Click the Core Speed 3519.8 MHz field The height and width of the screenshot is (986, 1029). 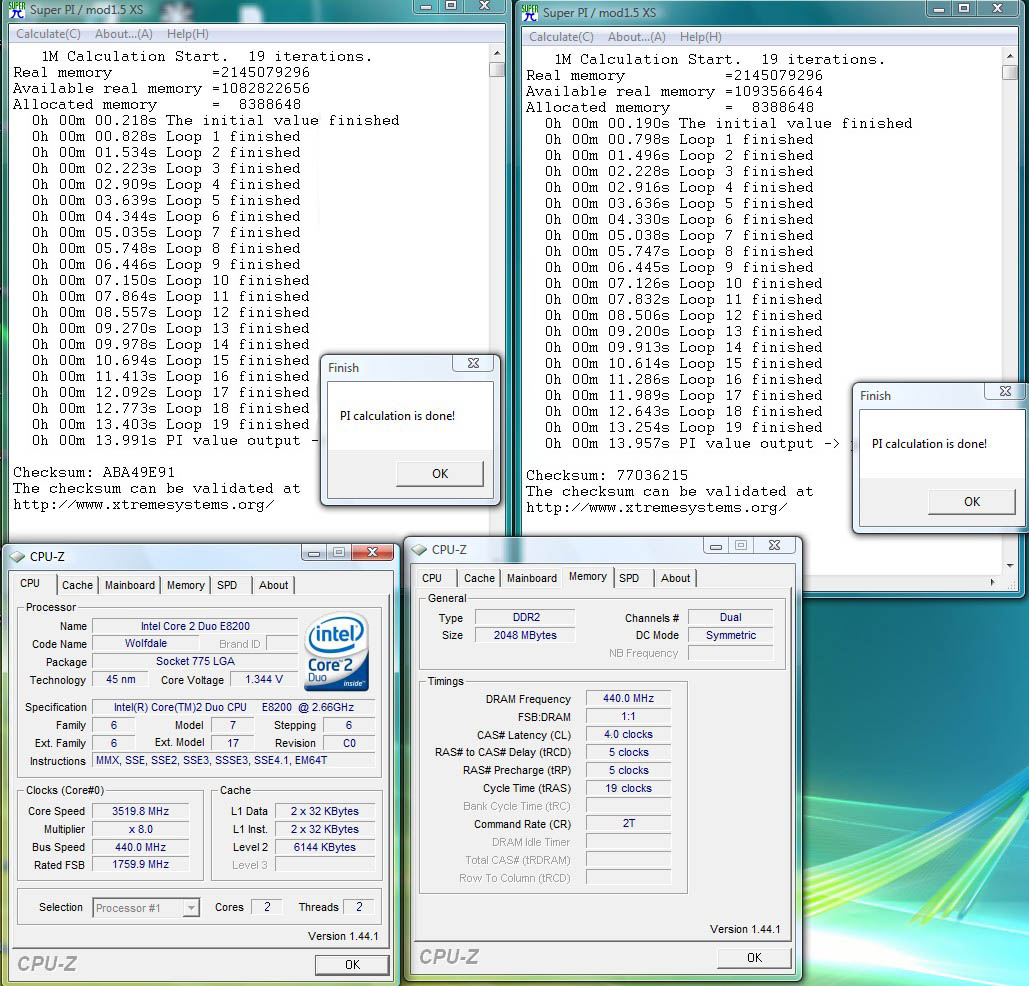pos(141,811)
